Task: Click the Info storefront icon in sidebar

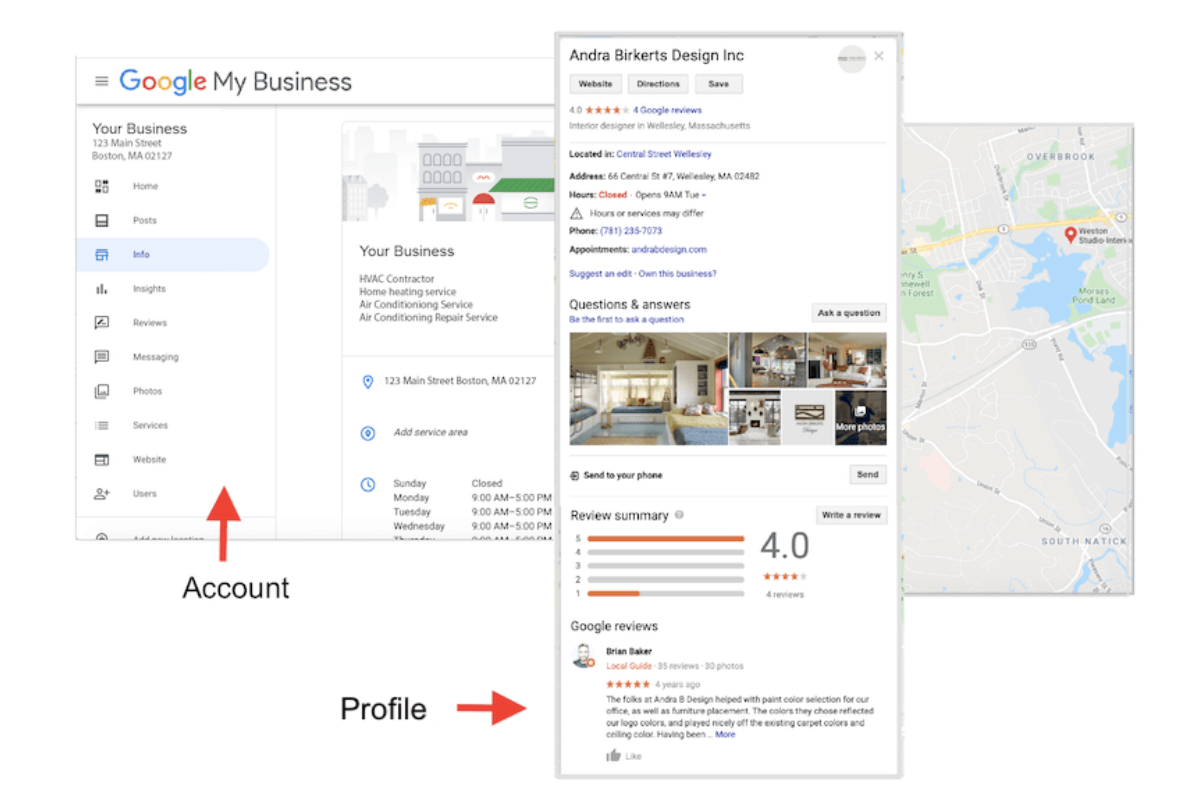Action: (x=101, y=254)
